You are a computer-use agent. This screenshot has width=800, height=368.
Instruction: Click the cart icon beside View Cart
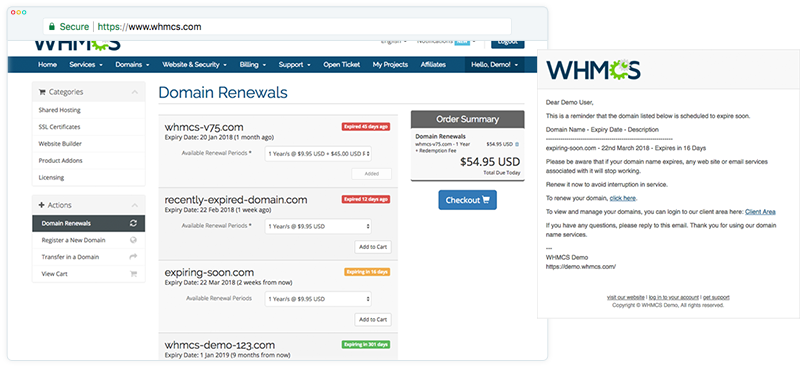[x=134, y=274]
